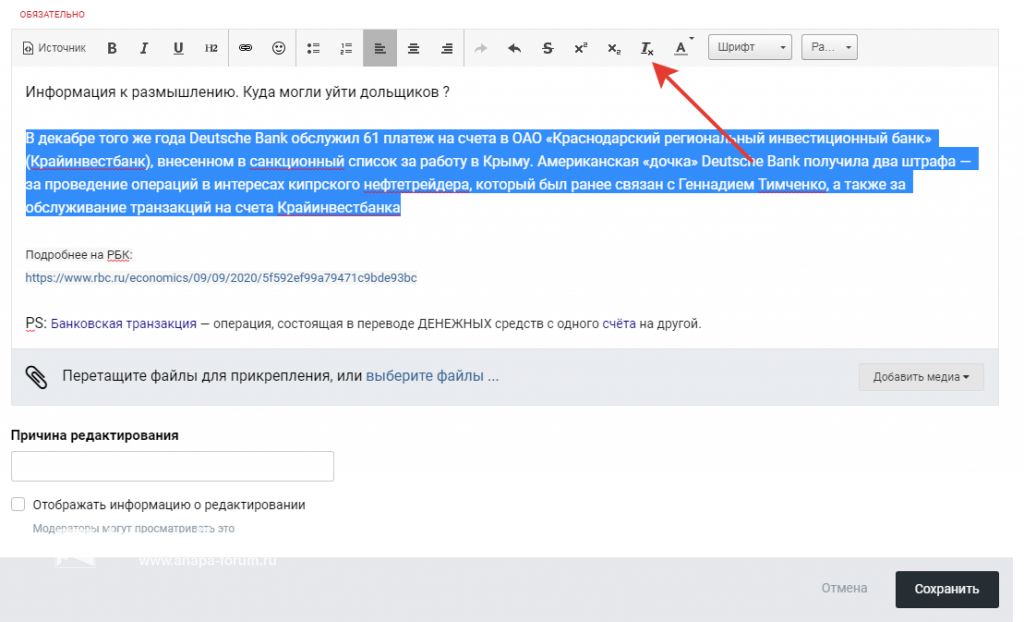Focus the Причина редактирования input field
The height and width of the screenshot is (622, 1024).
pyautogui.click(x=172, y=466)
